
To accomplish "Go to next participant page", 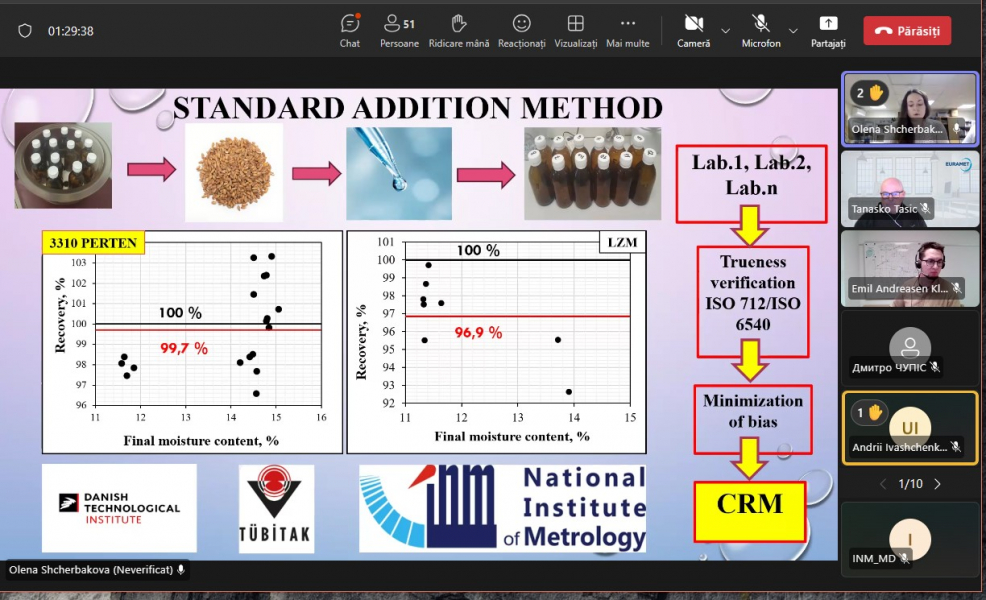I will coord(937,484).
